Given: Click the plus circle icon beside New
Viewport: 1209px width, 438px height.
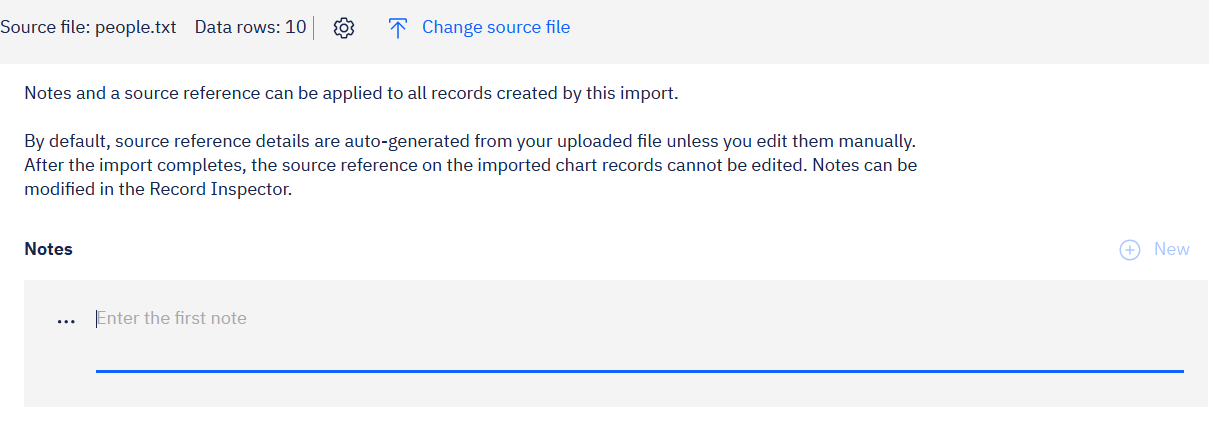Looking at the screenshot, I should (x=1130, y=250).
